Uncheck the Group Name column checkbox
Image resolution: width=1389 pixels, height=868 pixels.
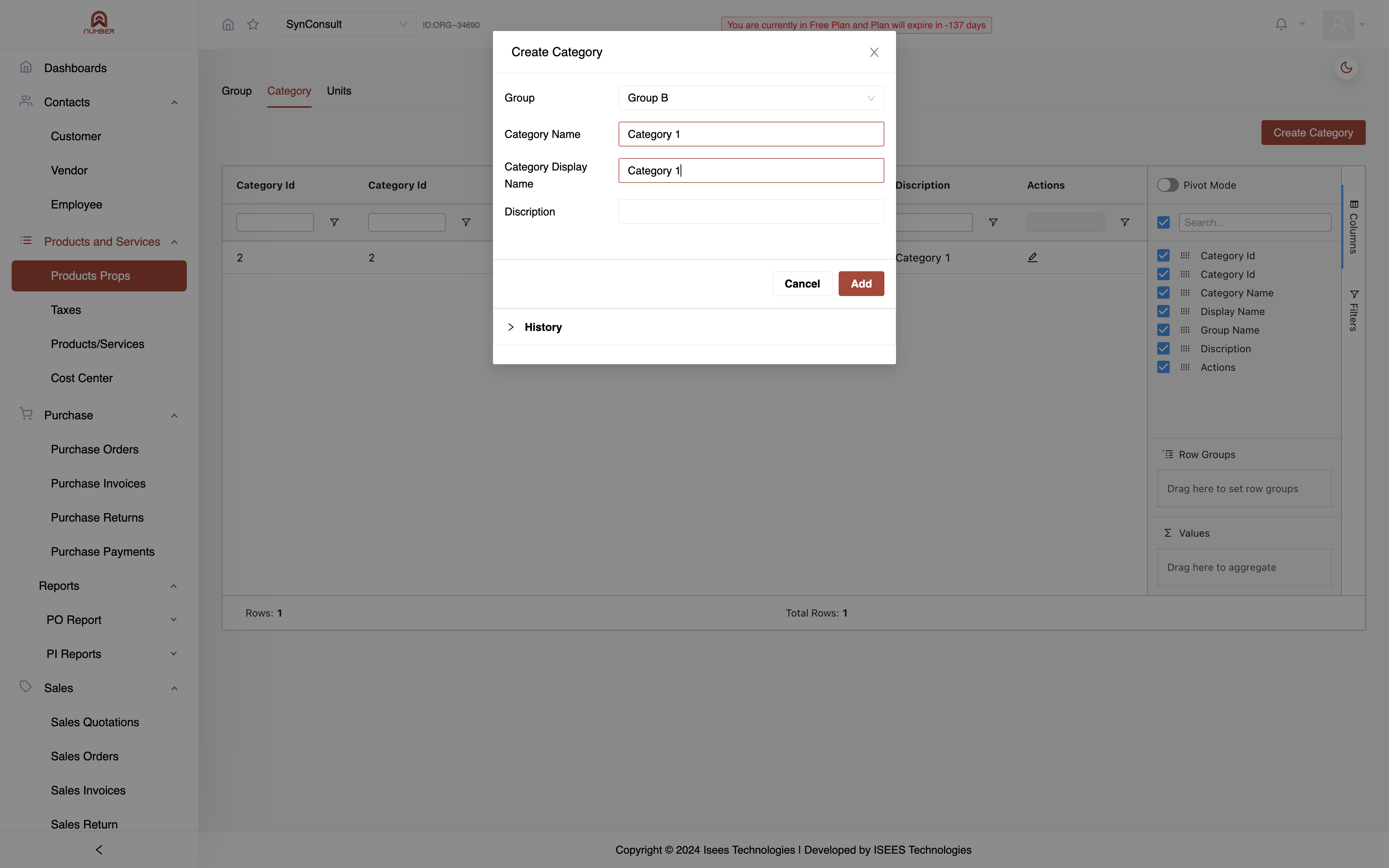1163,330
